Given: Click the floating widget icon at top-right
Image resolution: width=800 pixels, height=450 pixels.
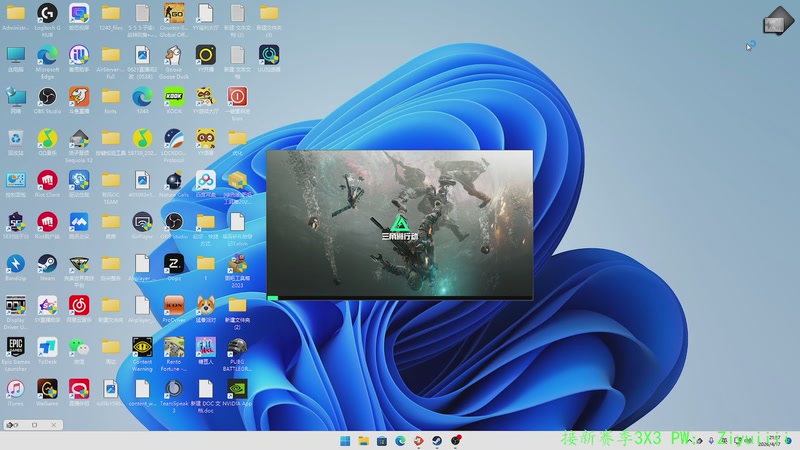Looking at the screenshot, I should point(778,21).
